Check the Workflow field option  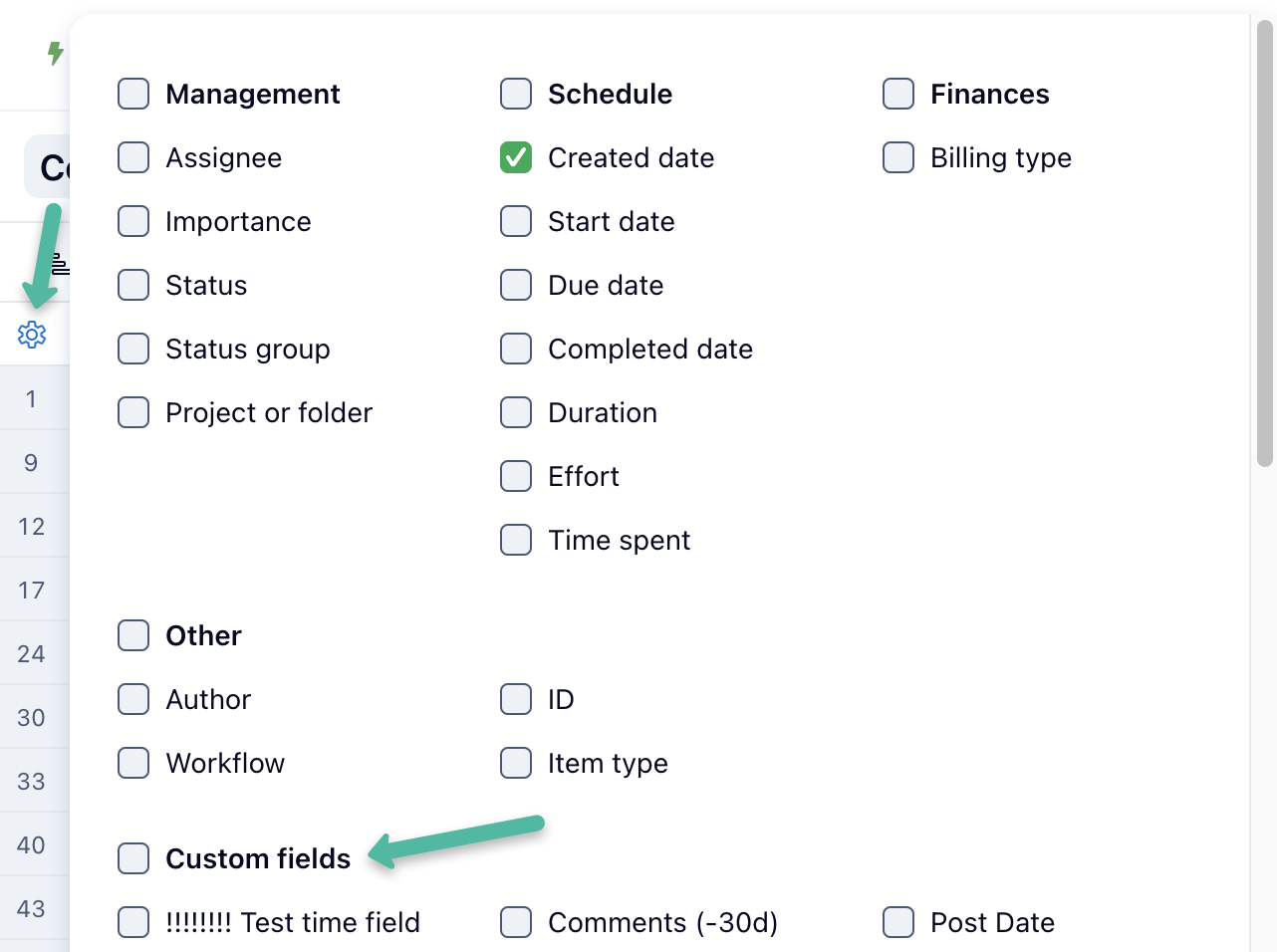133,763
